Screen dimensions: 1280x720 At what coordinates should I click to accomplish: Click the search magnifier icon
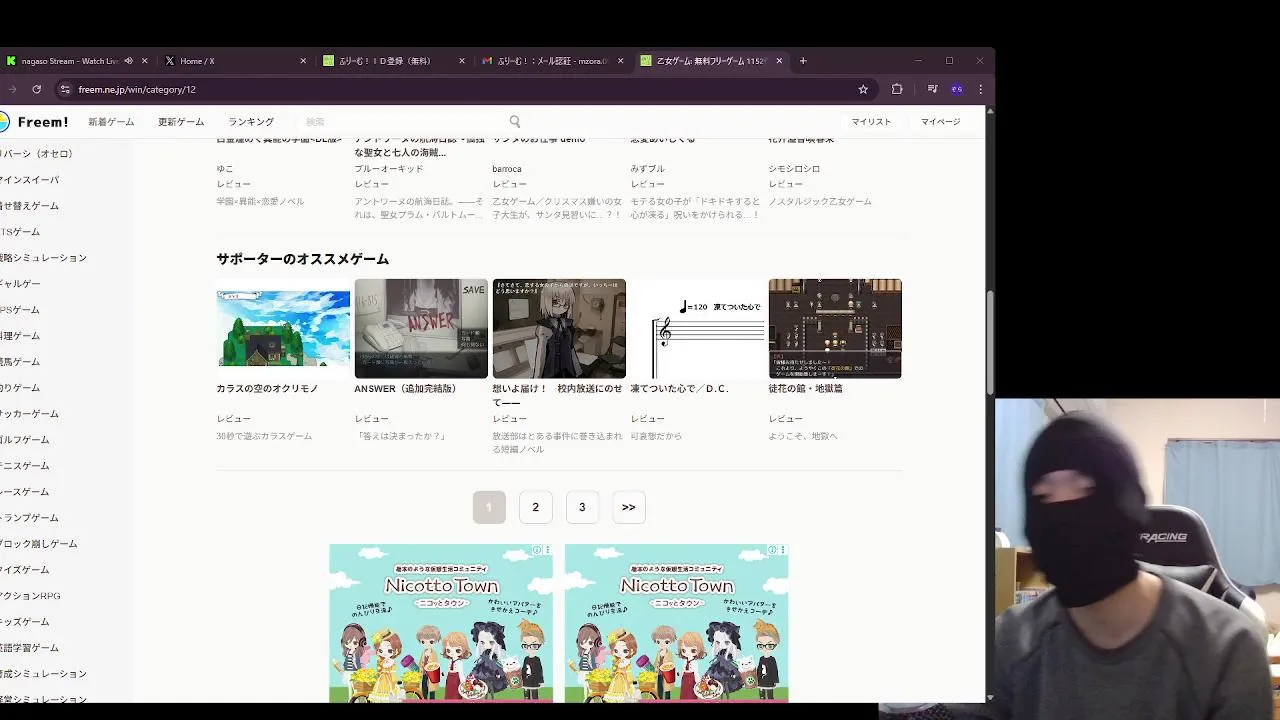(x=515, y=122)
